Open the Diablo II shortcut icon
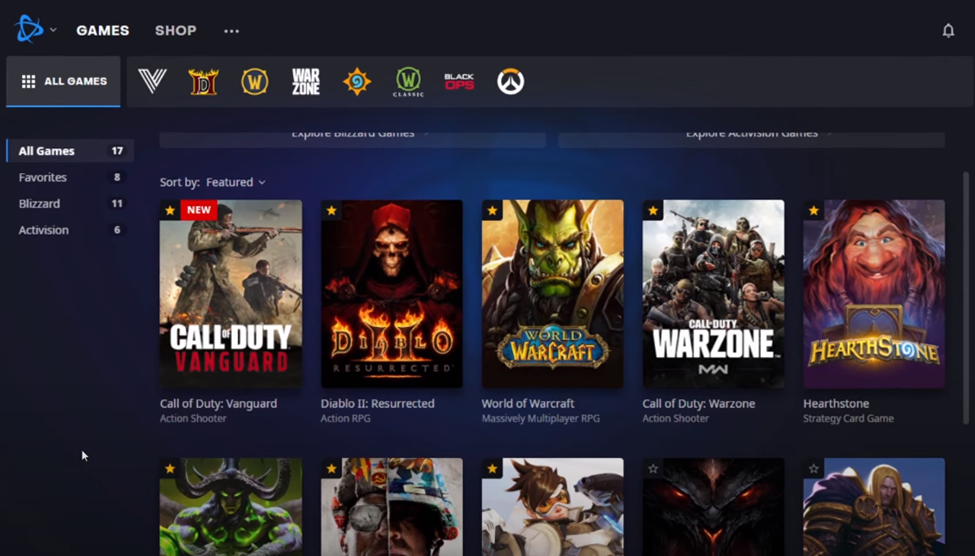This screenshot has width=975, height=556. point(203,81)
